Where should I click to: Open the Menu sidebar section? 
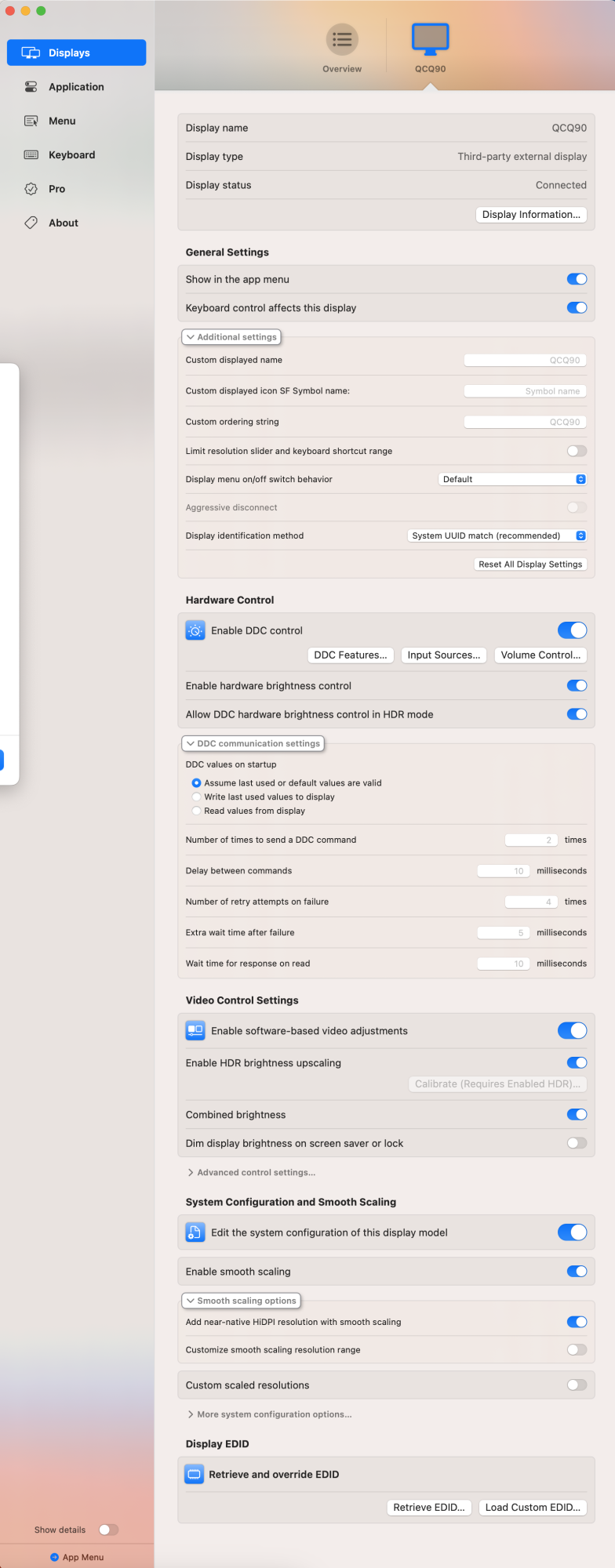tap(62, 121)
